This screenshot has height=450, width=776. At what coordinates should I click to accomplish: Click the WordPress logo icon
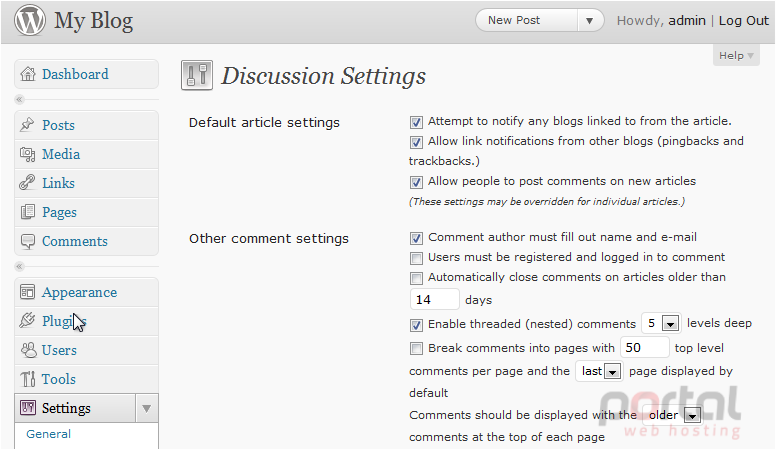click(x=30, y=20)
